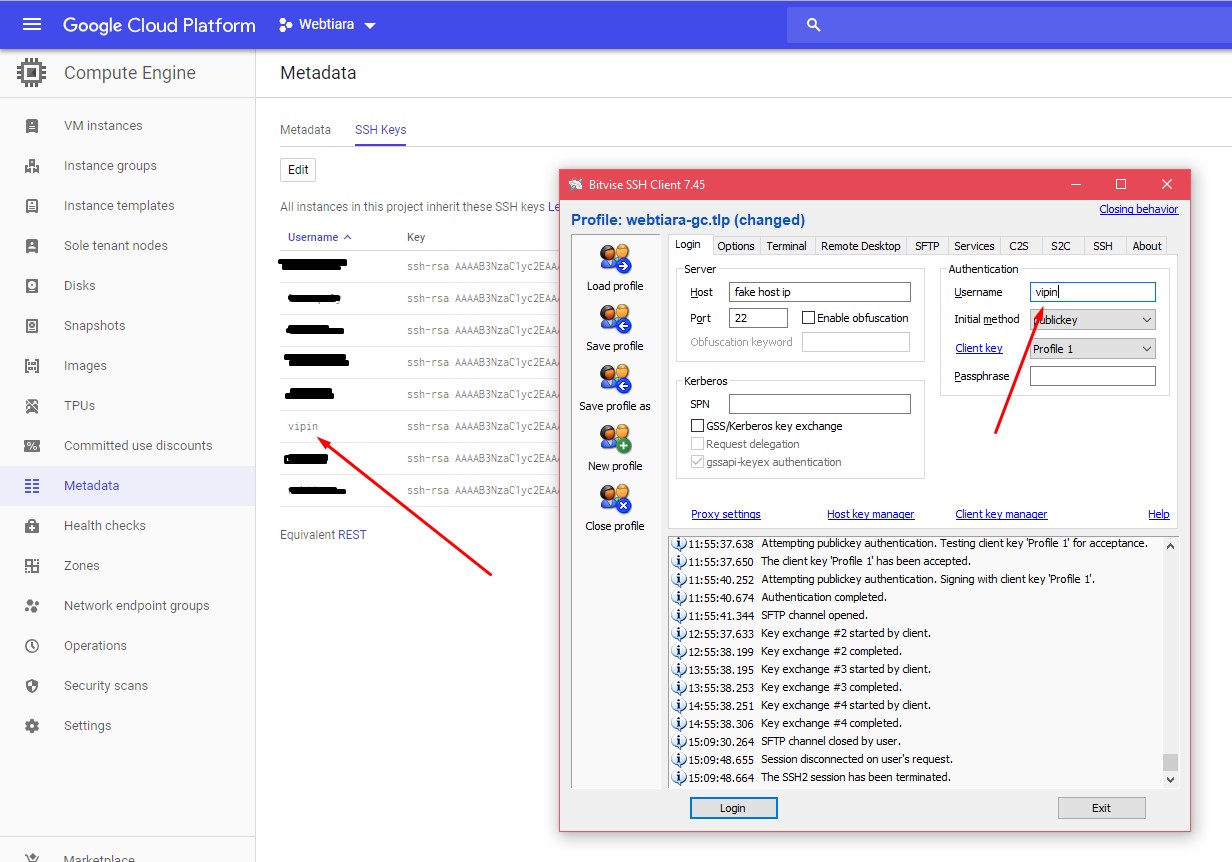This screenshot has height=862, width=1232.
Task: Click the Login button in Bitvise
Action: coord(733,808)
